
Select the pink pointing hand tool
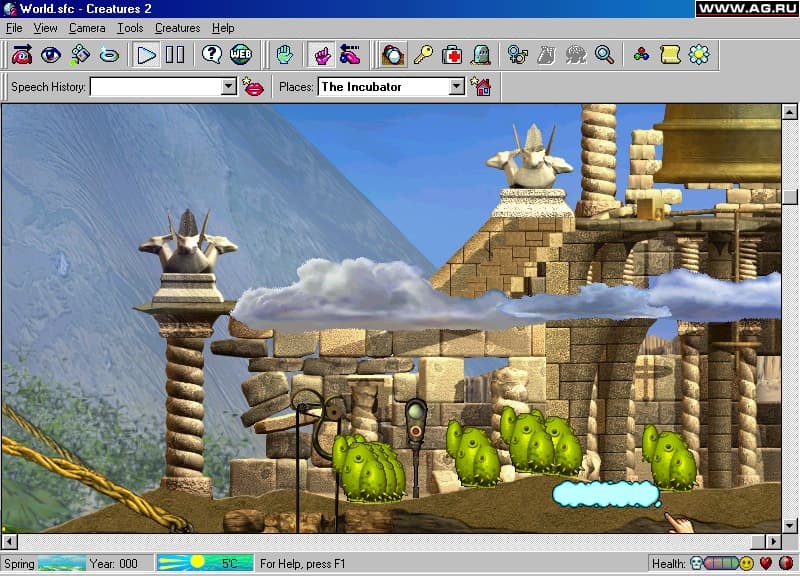click(x=321, y=55)
